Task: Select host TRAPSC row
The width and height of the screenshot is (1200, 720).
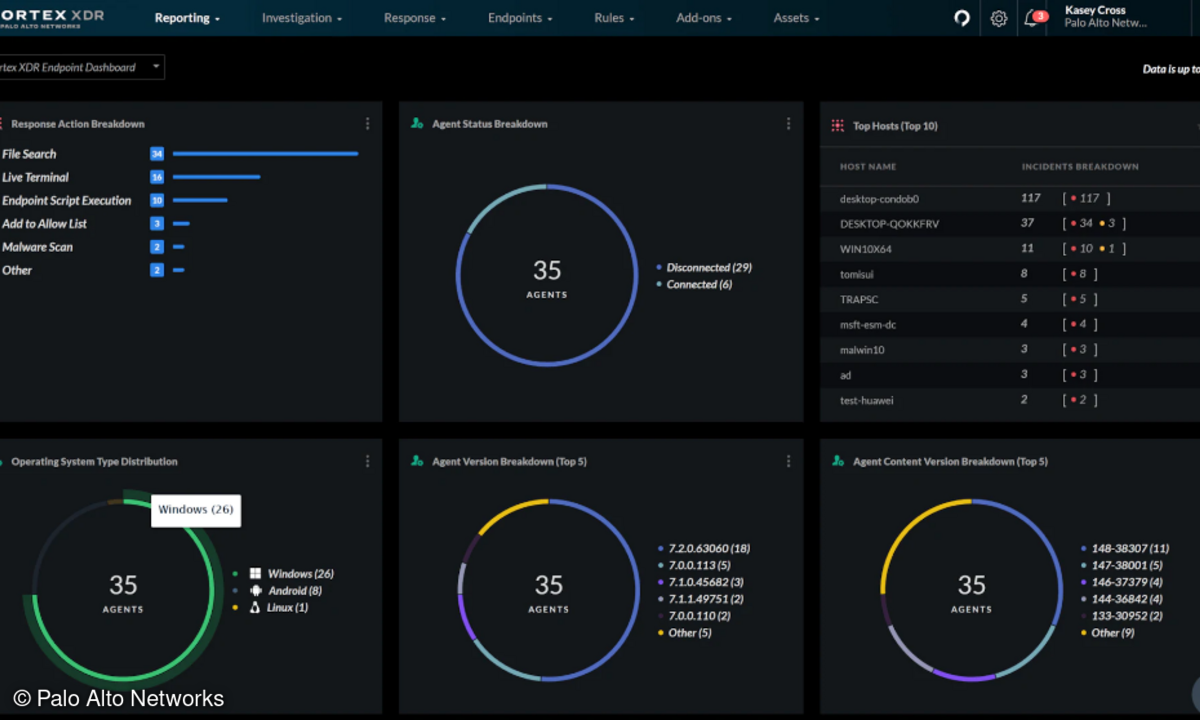Action: [x=1010, y=299]
